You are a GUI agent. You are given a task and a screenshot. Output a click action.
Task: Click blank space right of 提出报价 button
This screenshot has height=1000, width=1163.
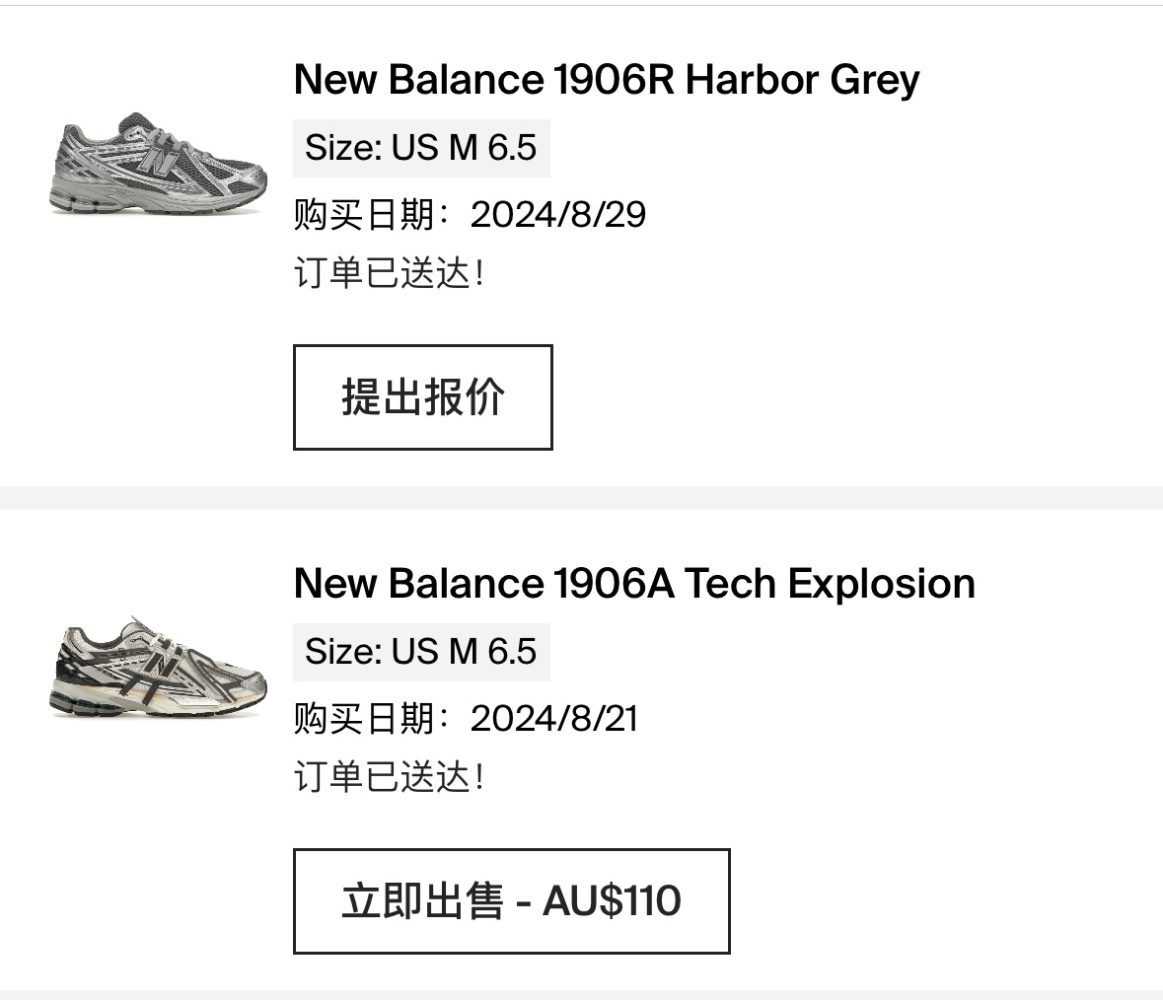[x=850, y=397]
